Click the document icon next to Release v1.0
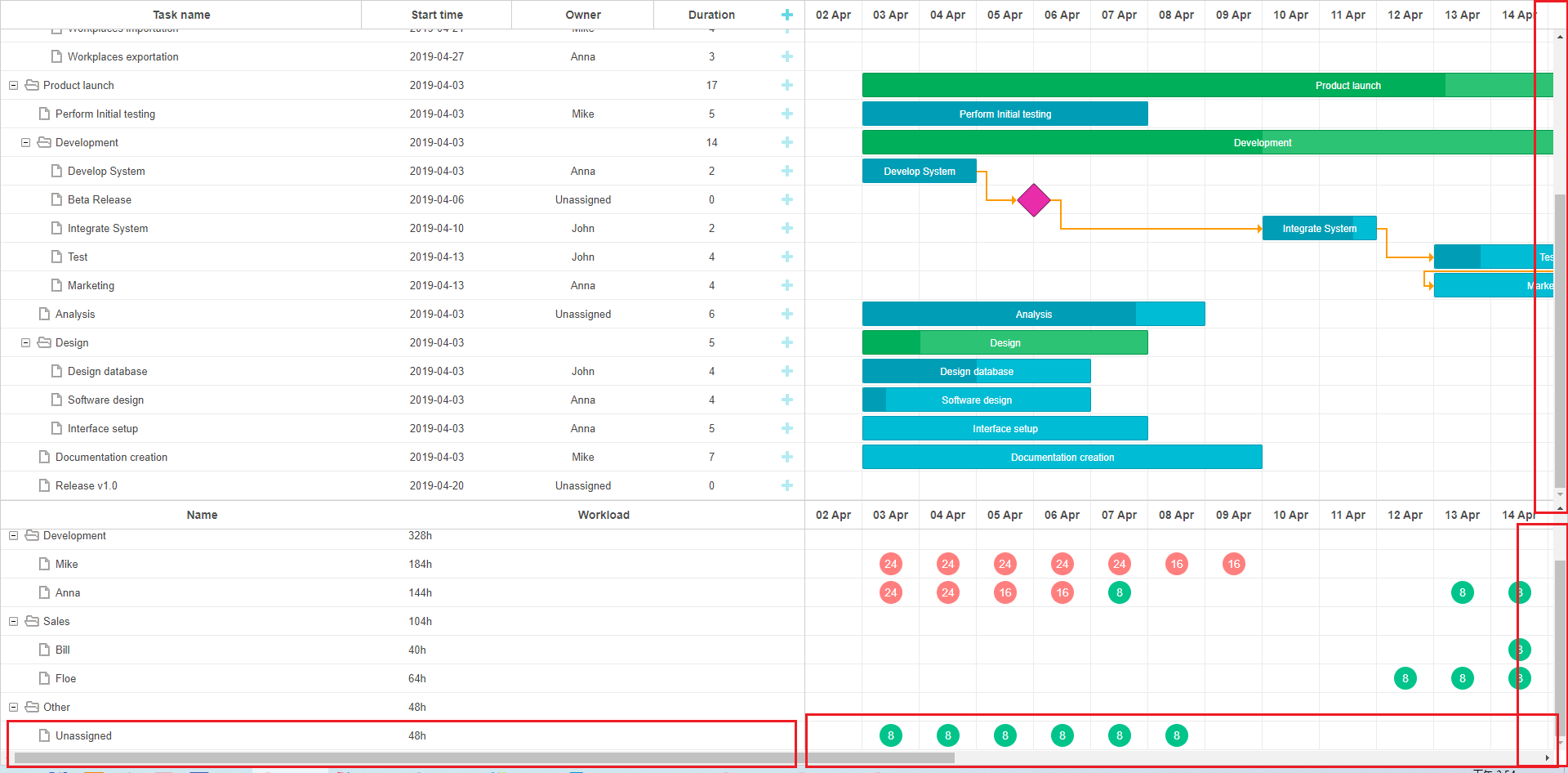 pos(43,485)
